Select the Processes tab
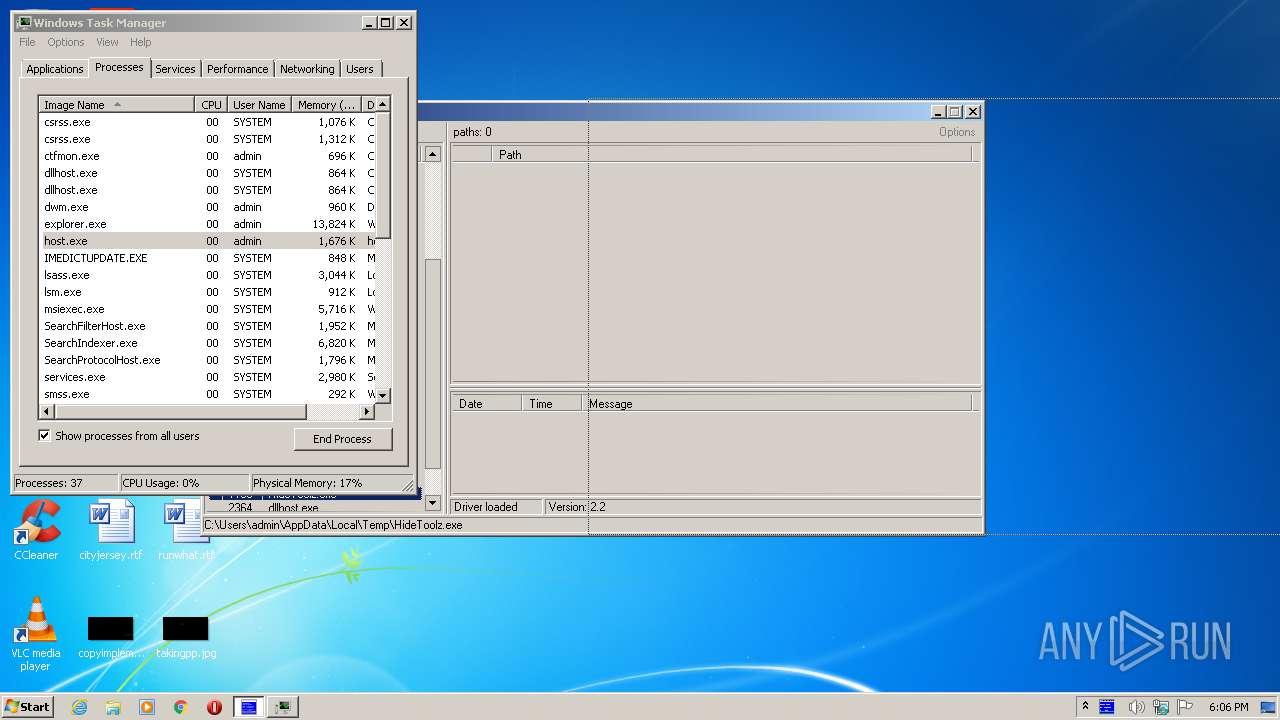Image resolution: width=1280 pixels, height=720 pixels. (119, 67)
